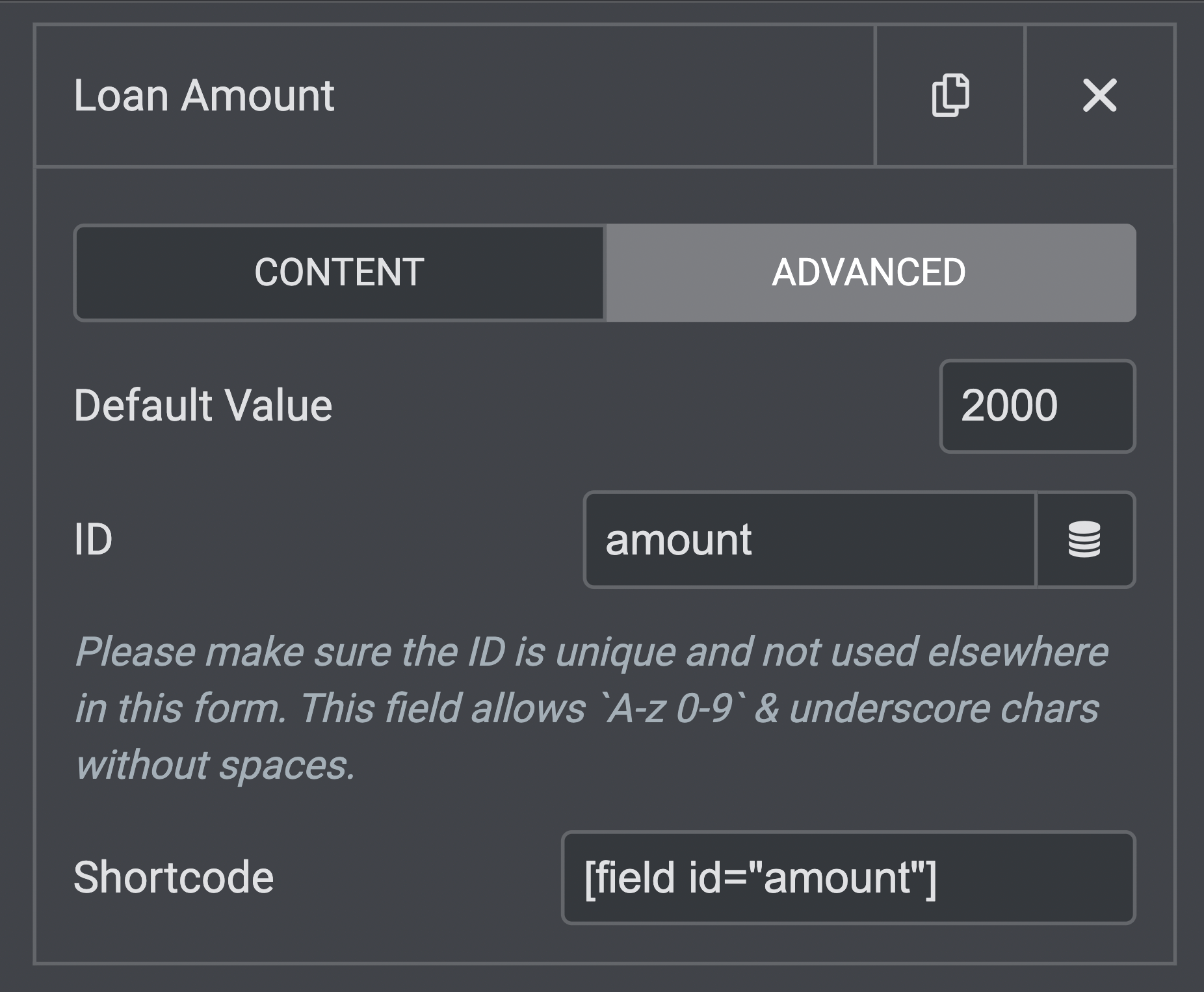Focus the Default Value input box
The height and width of the screenshot is (992, 1204).
1037,406
